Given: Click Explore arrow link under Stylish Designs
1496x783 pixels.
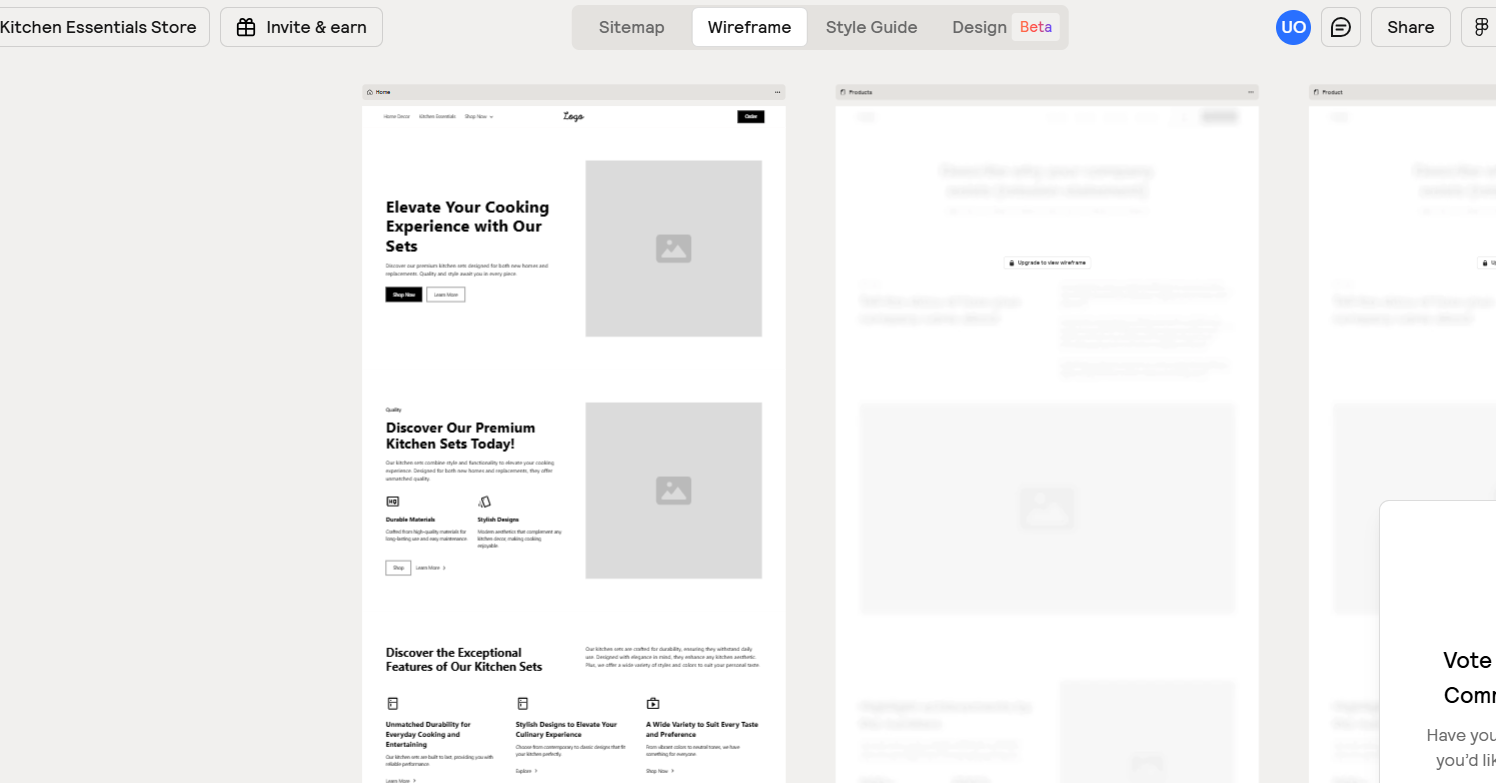Looking at the screenshot, I should pos(526,771).
